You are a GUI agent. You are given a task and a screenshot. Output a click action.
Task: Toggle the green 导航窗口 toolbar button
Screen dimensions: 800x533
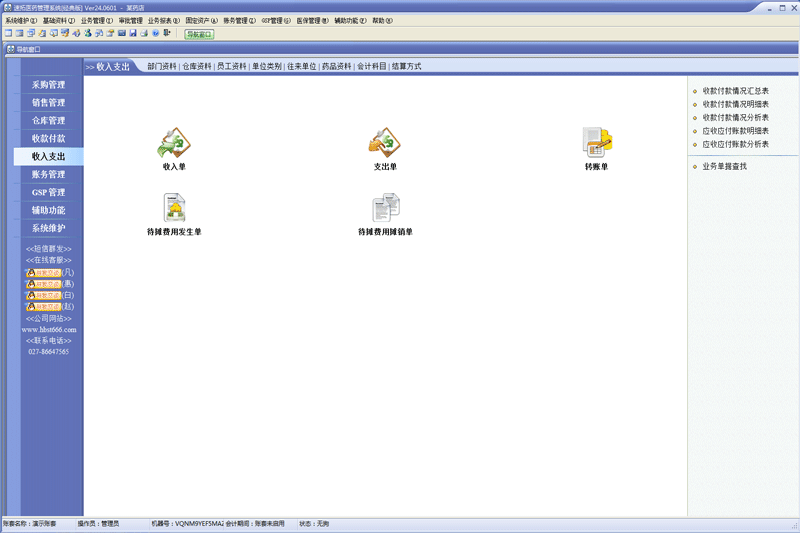coord(199,34)
